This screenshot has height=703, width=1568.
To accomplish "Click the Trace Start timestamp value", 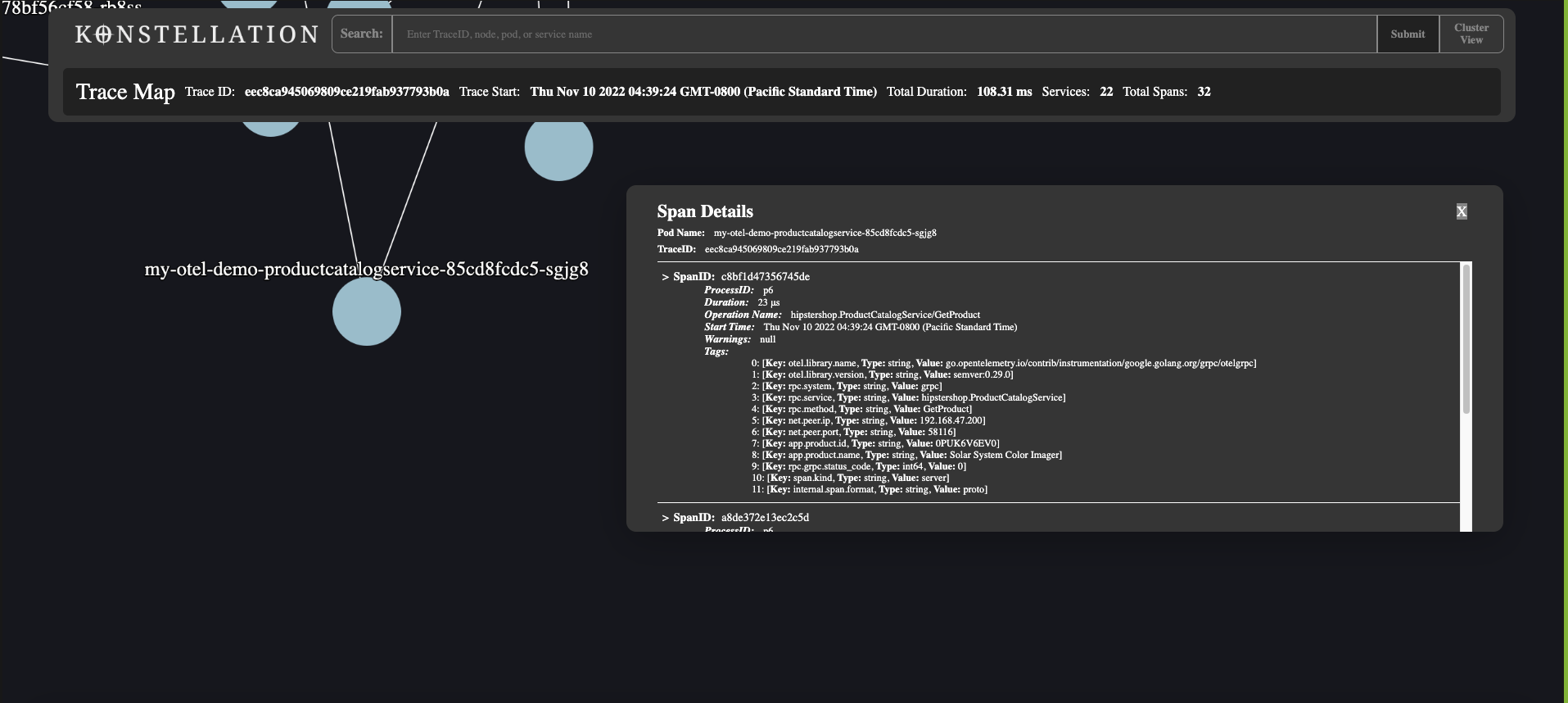I will (x=703, y=92).
